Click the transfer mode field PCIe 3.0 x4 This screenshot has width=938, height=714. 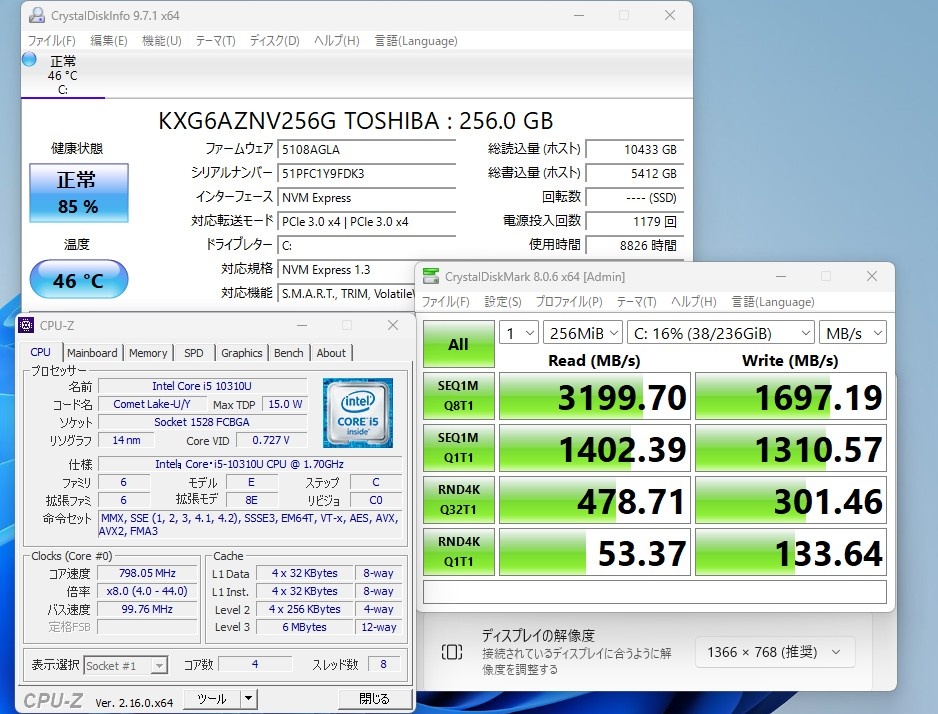(x=366, y=221)
